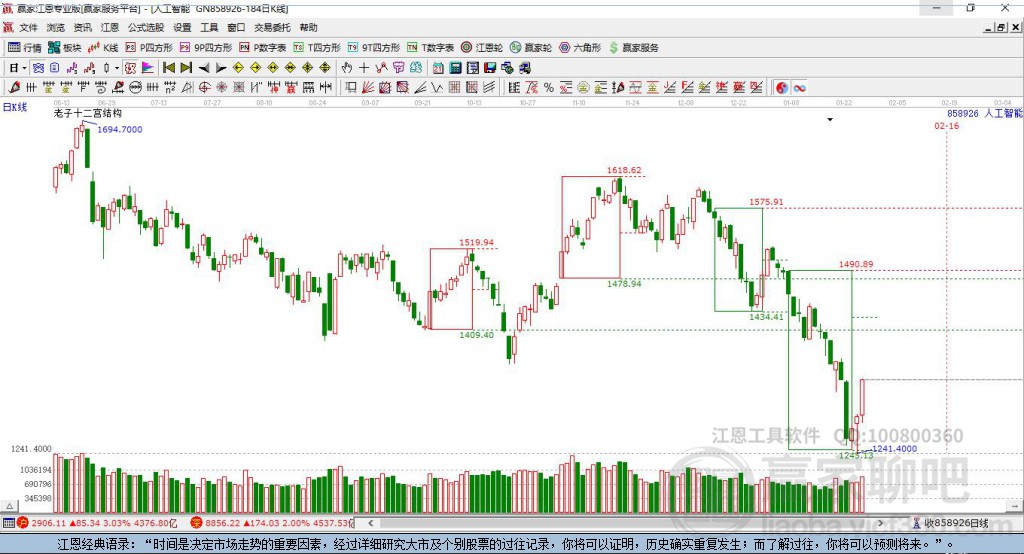Click the status bar grid icon
This screenshot has height=554, width=1024.
(x=8, y=523)
